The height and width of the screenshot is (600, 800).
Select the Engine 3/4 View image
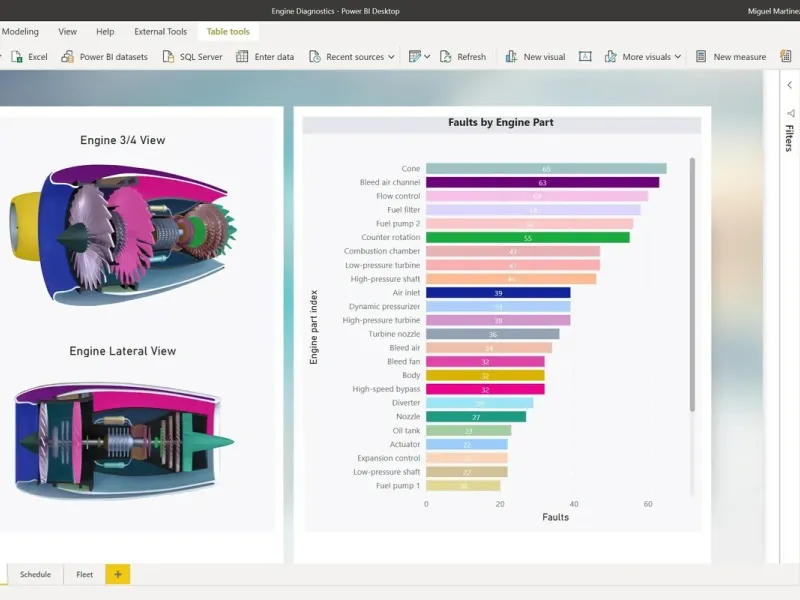[x=123, y=235]
